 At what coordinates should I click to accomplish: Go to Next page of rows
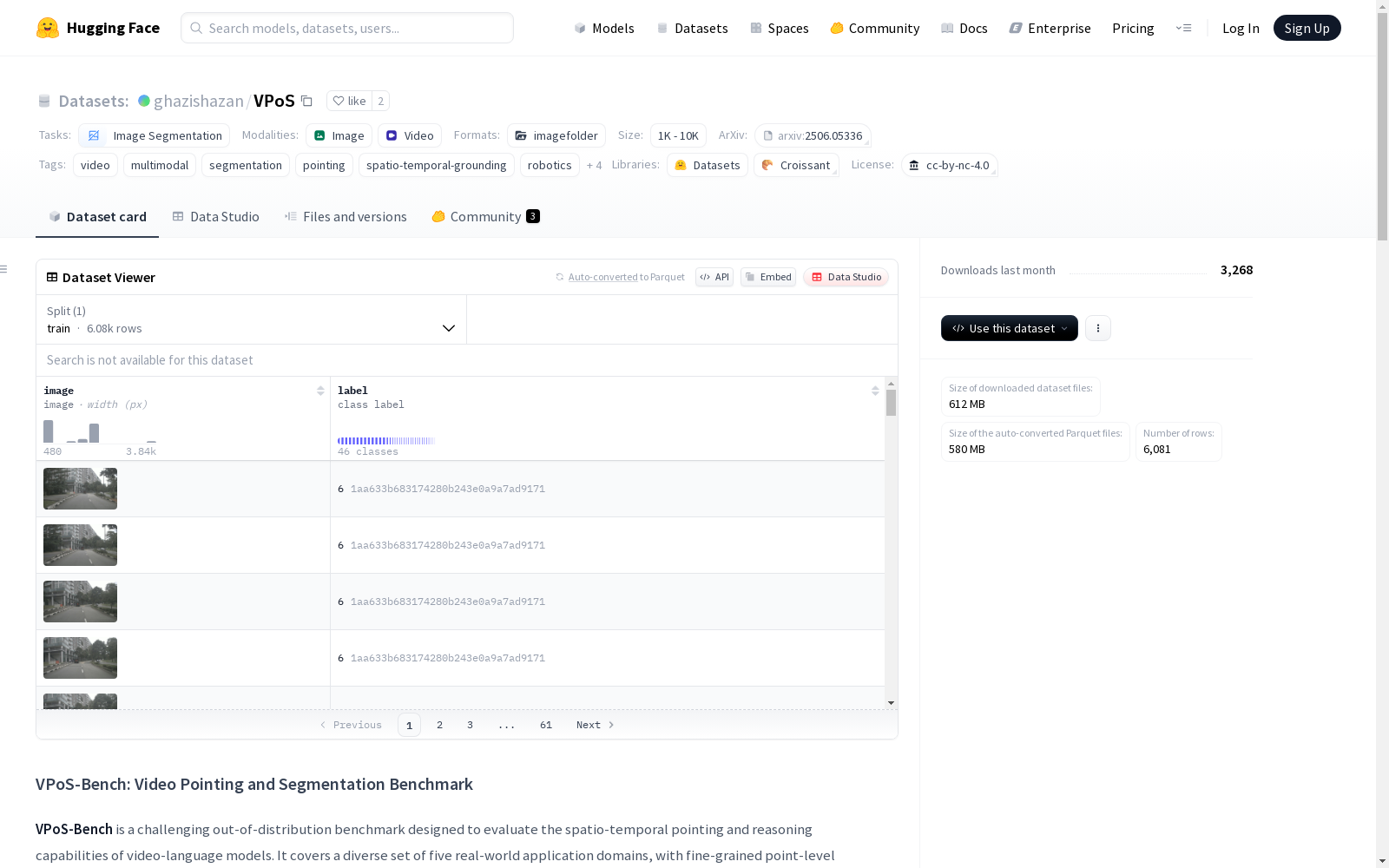(596, 725)
